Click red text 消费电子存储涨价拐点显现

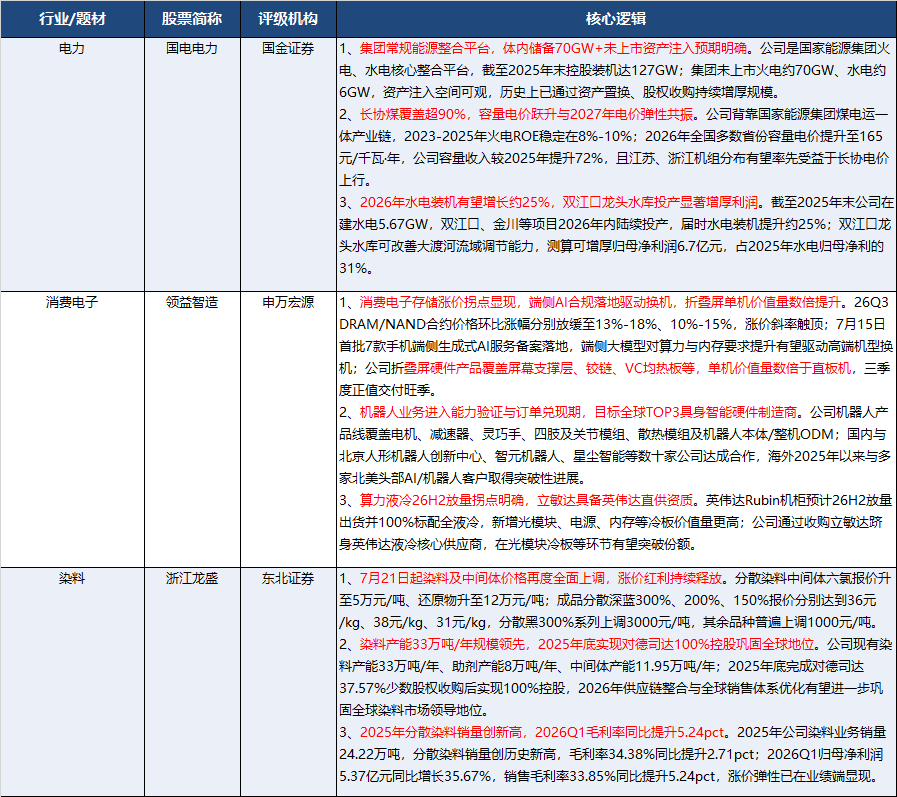click(438, 302)
